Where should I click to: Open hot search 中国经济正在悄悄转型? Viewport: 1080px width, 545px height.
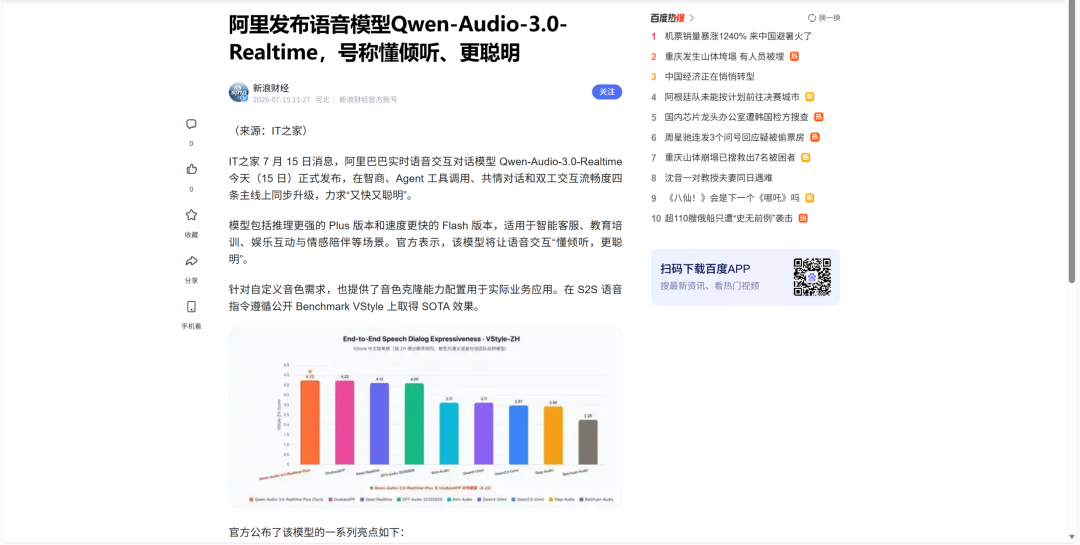pos(709,76)
